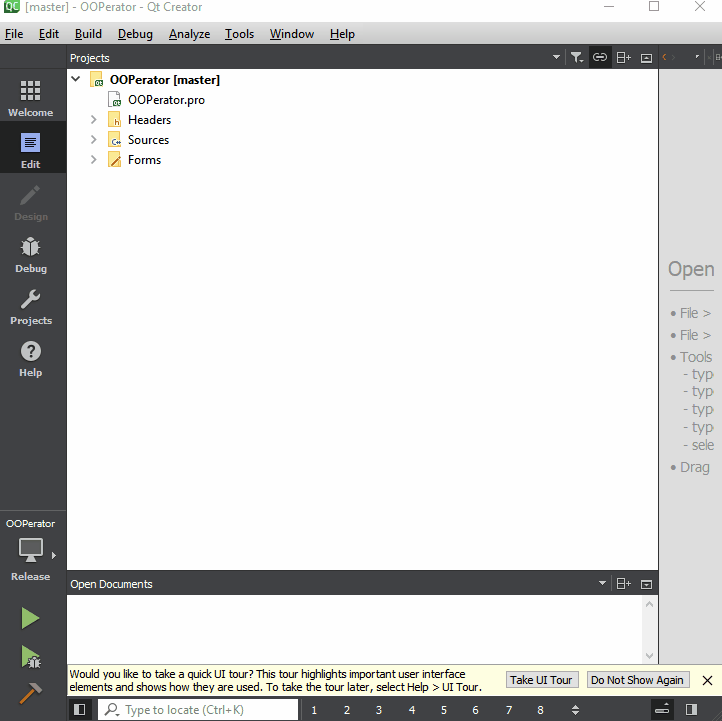Collapse OOPerator [master] project node
This screenshot has height=721, width=722.
click(x=76, y=79)
